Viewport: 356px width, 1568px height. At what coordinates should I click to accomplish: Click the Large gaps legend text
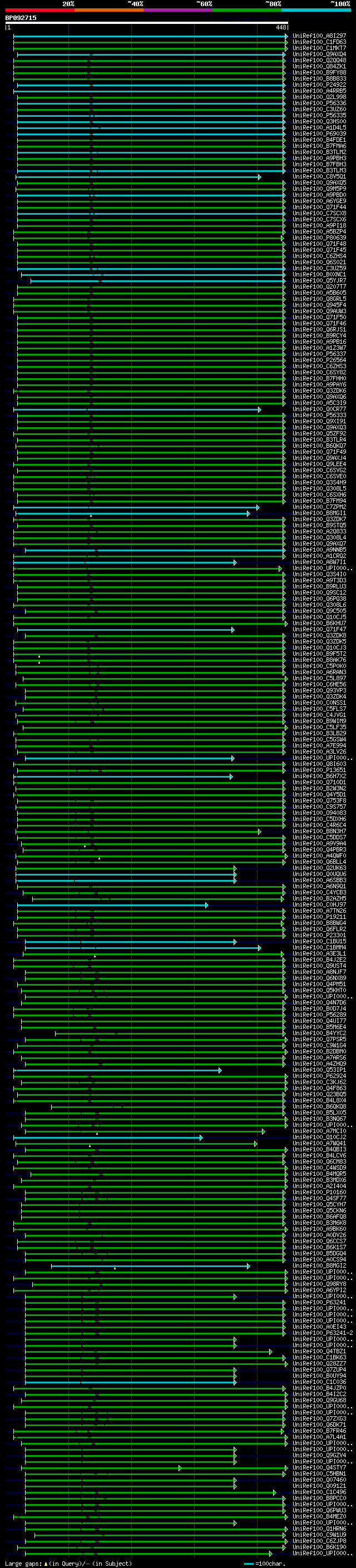68,1564
